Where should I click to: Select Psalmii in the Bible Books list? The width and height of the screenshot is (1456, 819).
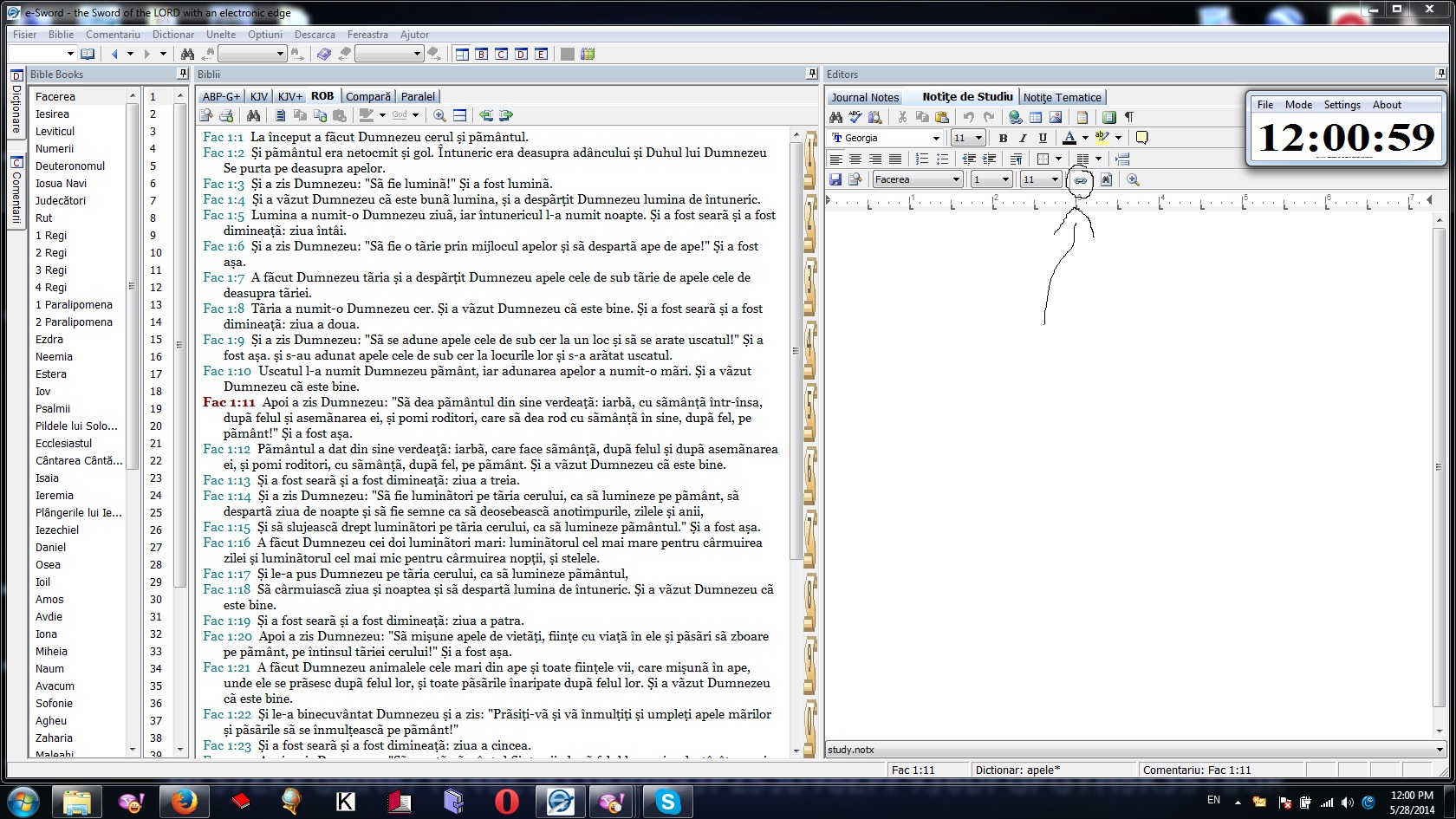coord(53,408)
